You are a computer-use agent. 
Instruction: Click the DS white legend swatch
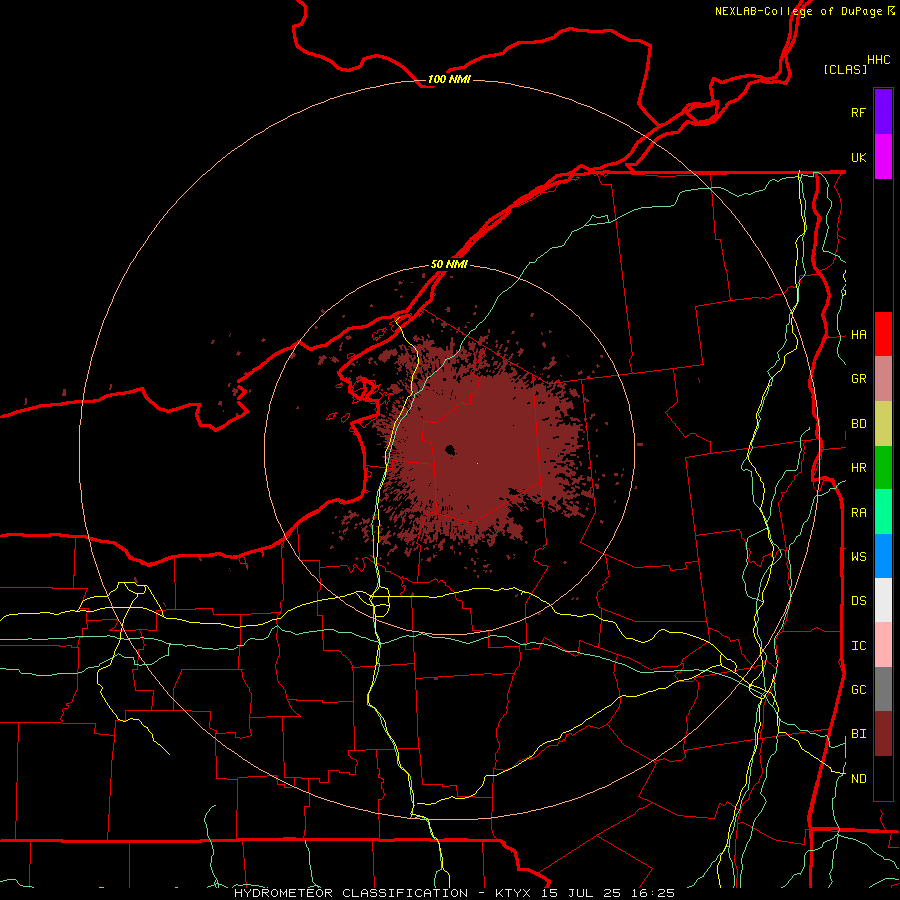[x=883, y=600]
